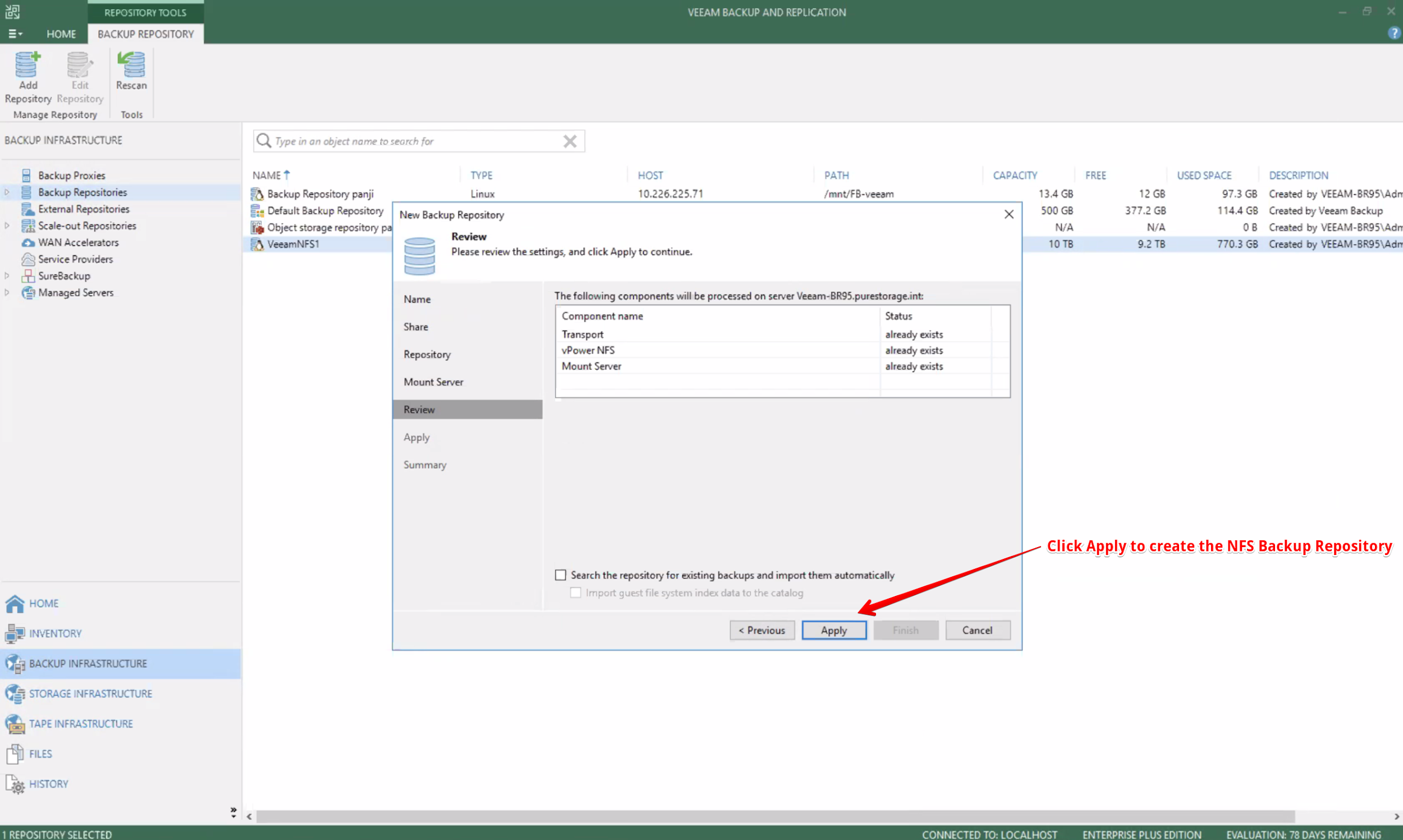The width and height of the screenshot is (1403, 840).
Task: Open the HISTORY view icon
Action: pos(15,784)
